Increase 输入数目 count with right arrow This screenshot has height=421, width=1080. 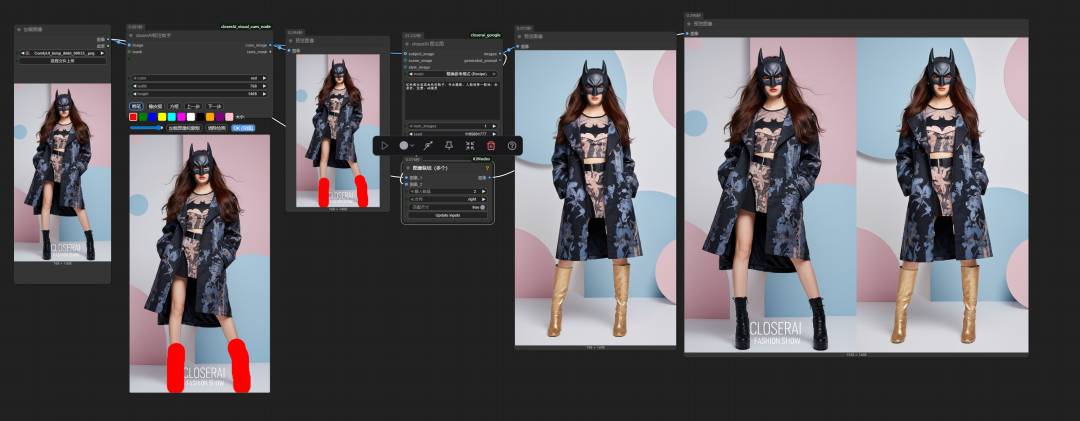click(x=484, y=191)
